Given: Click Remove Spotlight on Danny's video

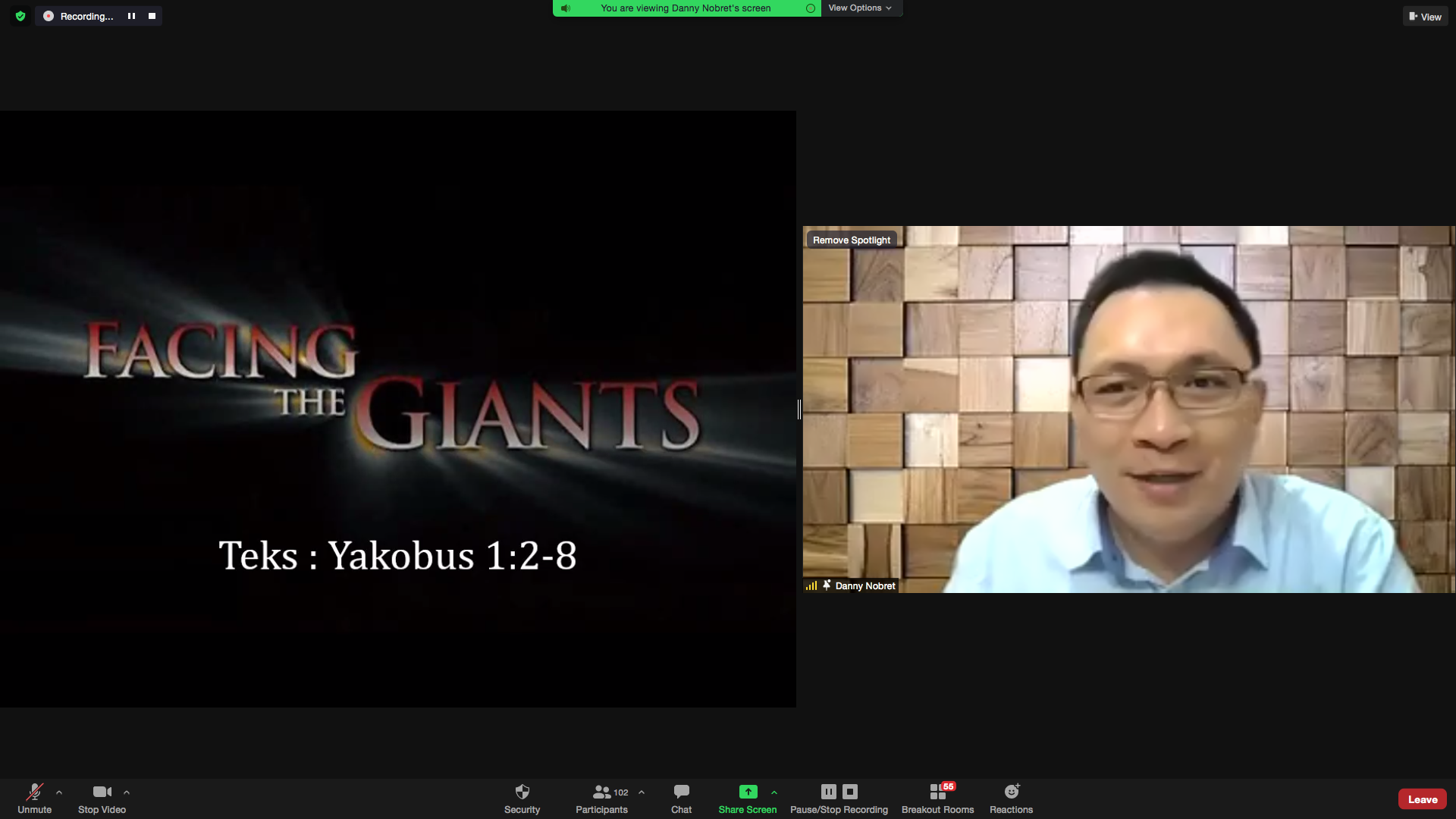Looking at the screenshot, I should [x=851, y=240].
